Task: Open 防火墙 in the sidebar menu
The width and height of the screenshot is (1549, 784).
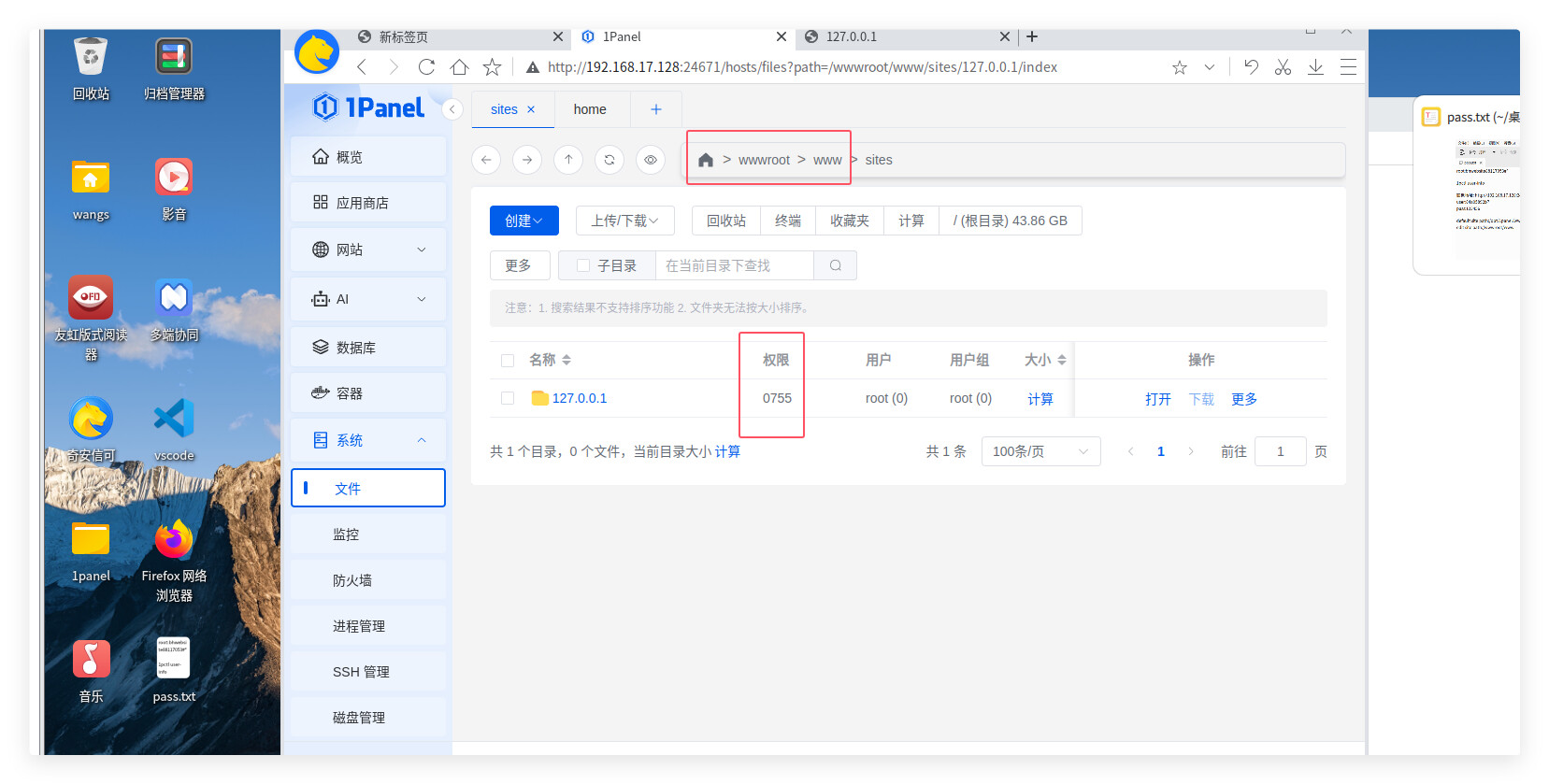Action: point(352,580)
